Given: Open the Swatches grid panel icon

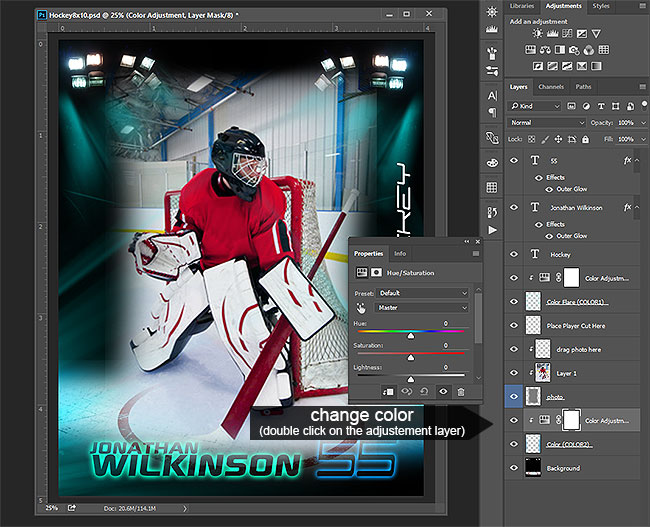Looking at the screenshot, I should click(x=492, y=187).
